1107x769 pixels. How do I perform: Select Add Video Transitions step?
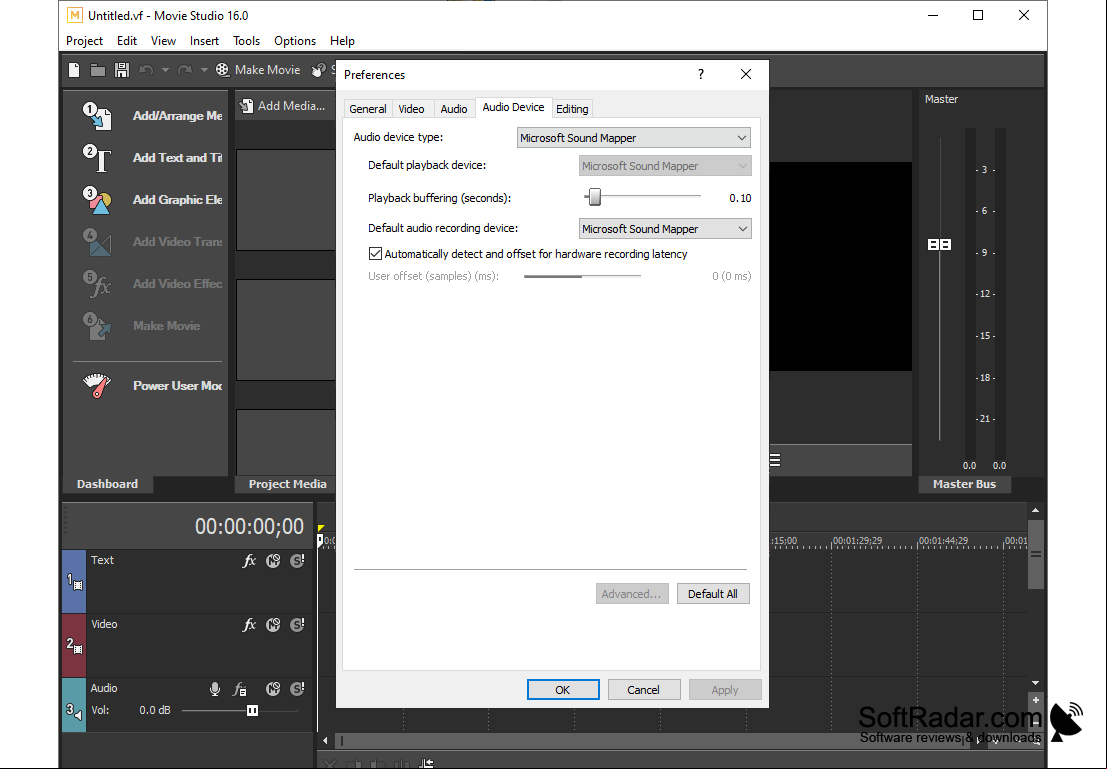tap(152, 242)
